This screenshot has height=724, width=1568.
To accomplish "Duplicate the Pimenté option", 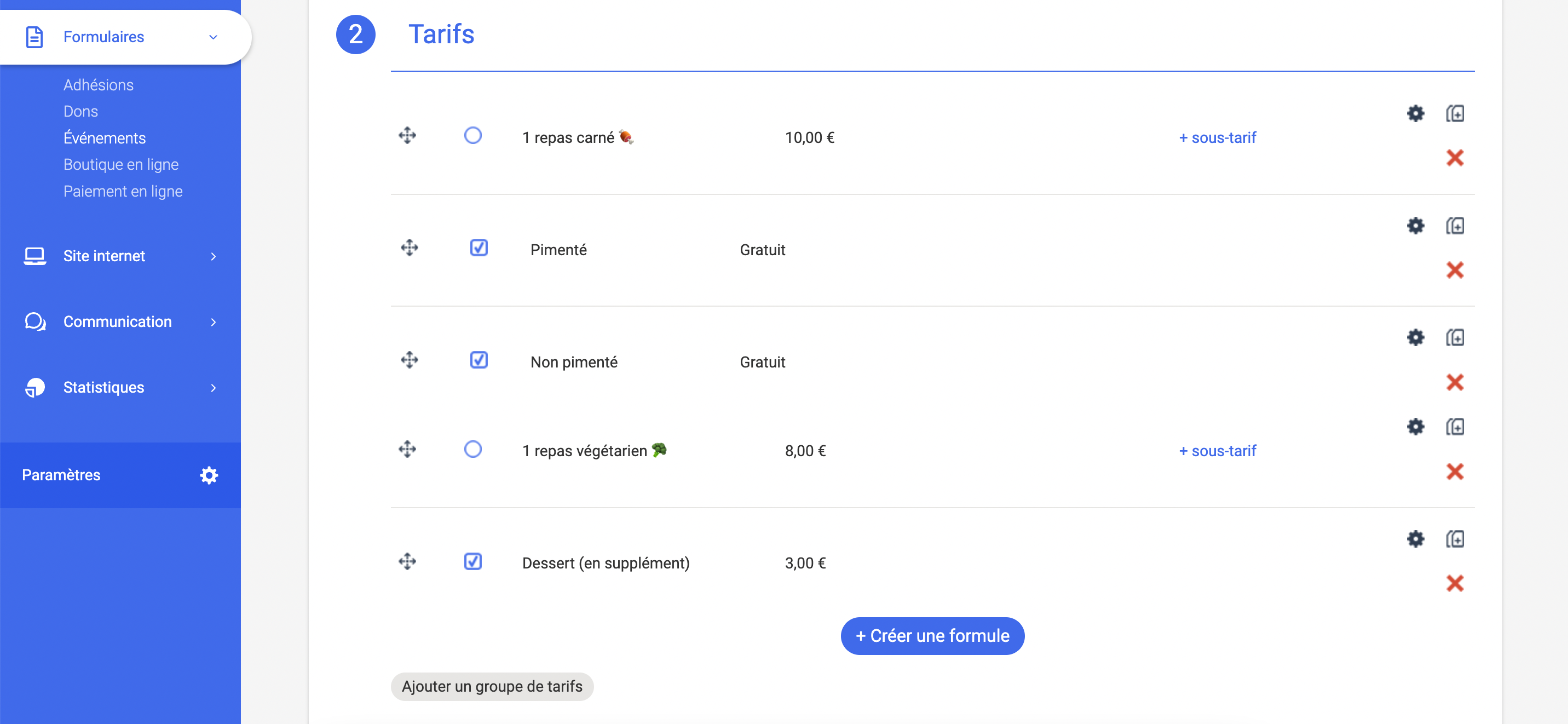I will pyautogui.click(x=1455, y=226).
